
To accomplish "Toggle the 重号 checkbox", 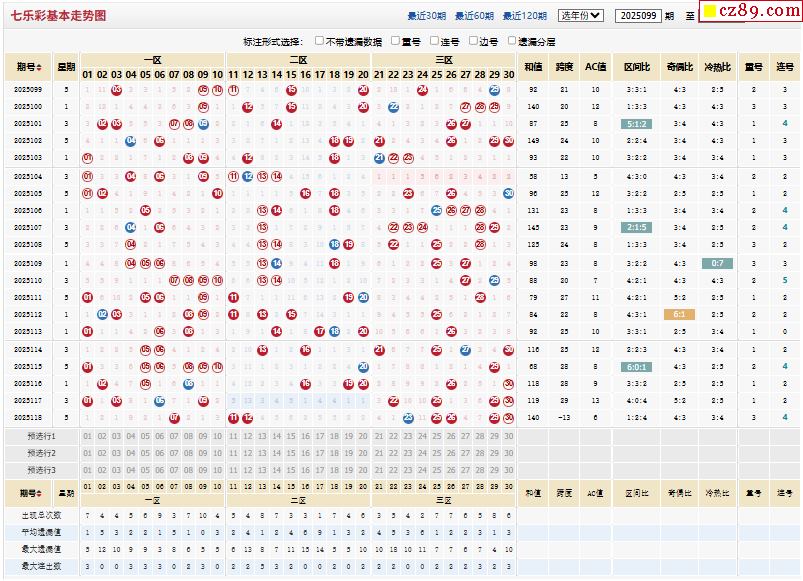I will (x=395, y=41).
